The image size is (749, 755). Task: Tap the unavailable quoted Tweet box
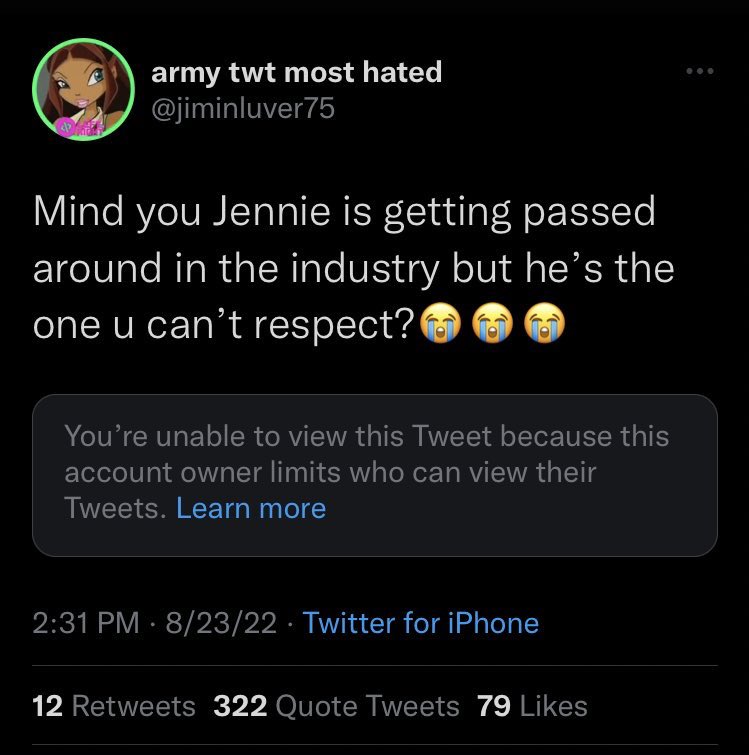(x=374, y=475)
